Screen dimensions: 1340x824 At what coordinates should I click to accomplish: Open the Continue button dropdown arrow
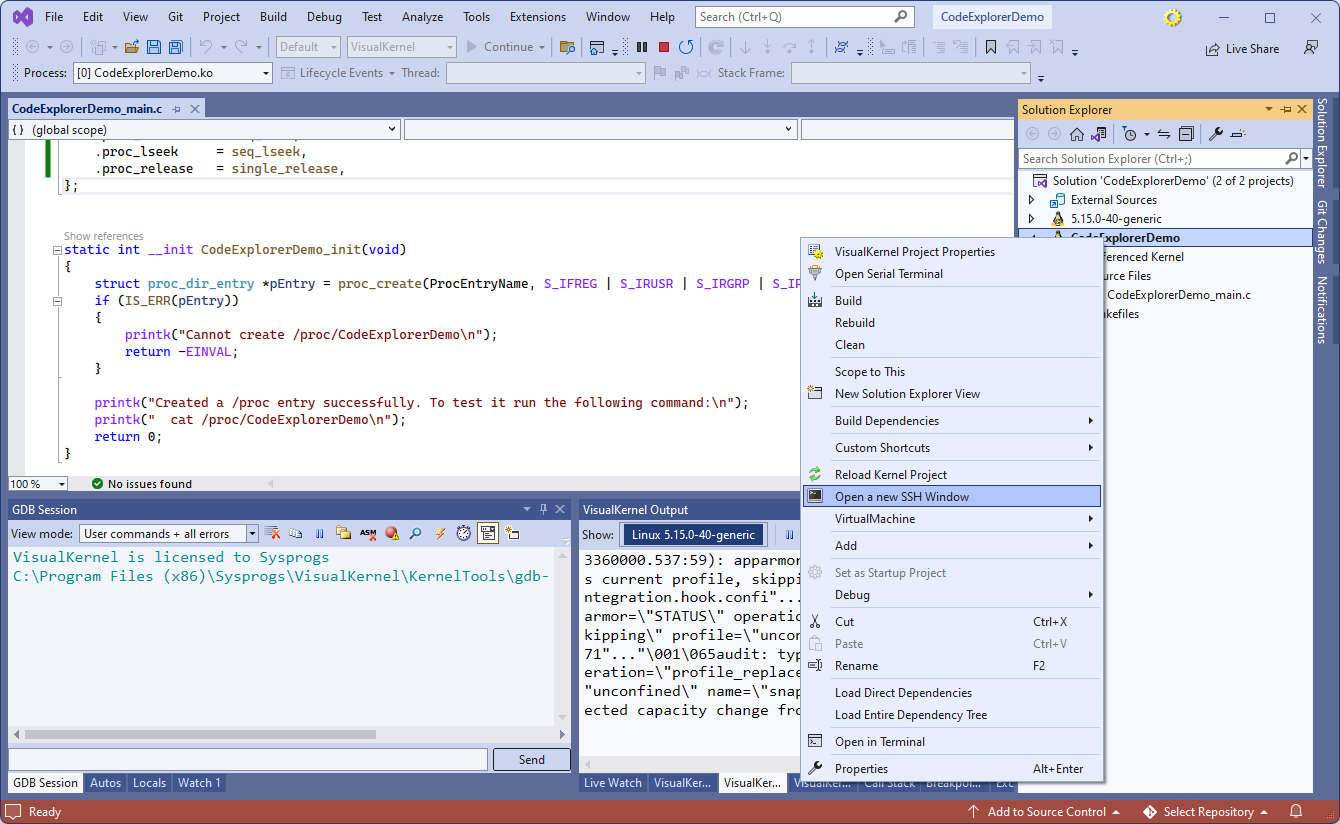click(x=542, y=47)
